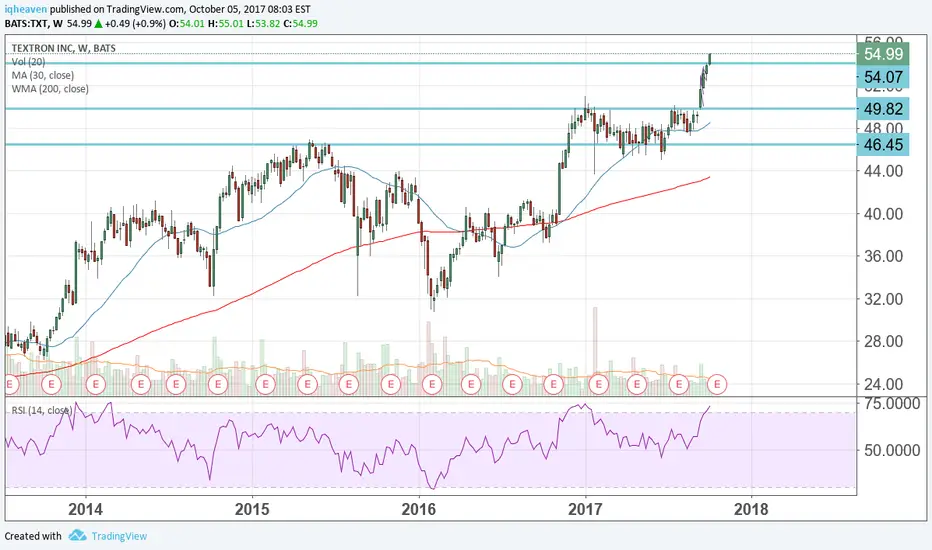Image resolution: width=932 pixels, height=550 pixels.
Task: Click the MA (30, close) indicator label
Action: click(x=43, y=76)
